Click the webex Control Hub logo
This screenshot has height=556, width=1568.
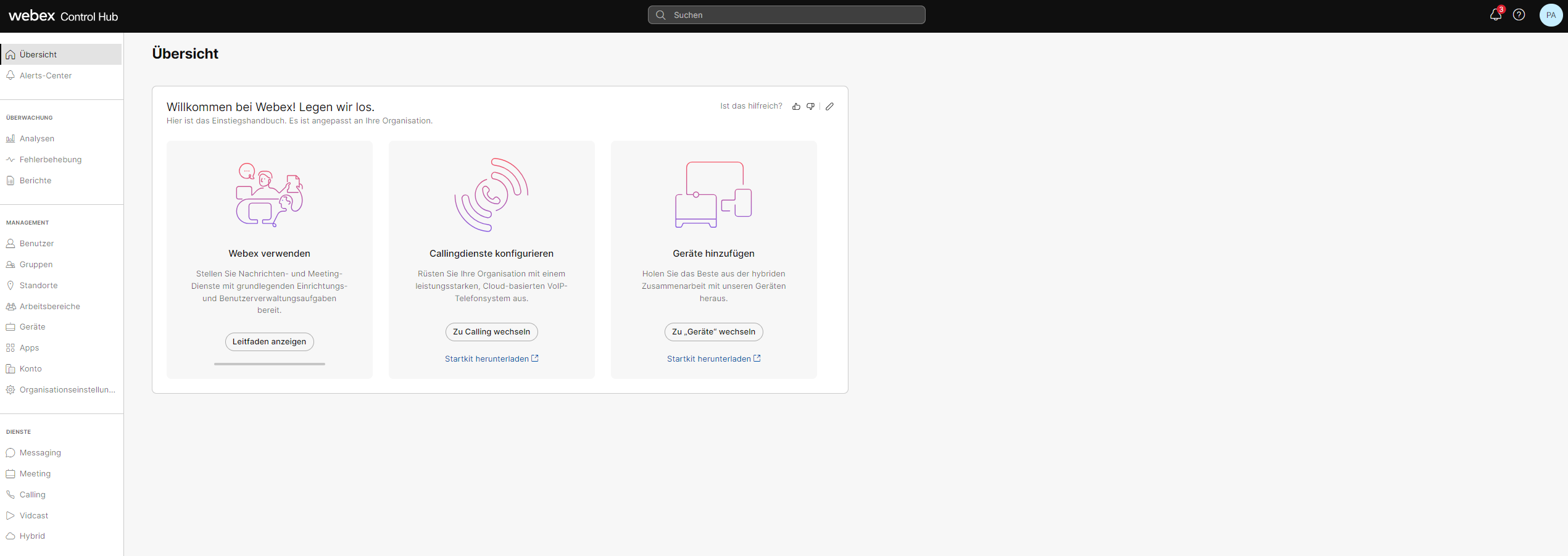pos(64,16)
